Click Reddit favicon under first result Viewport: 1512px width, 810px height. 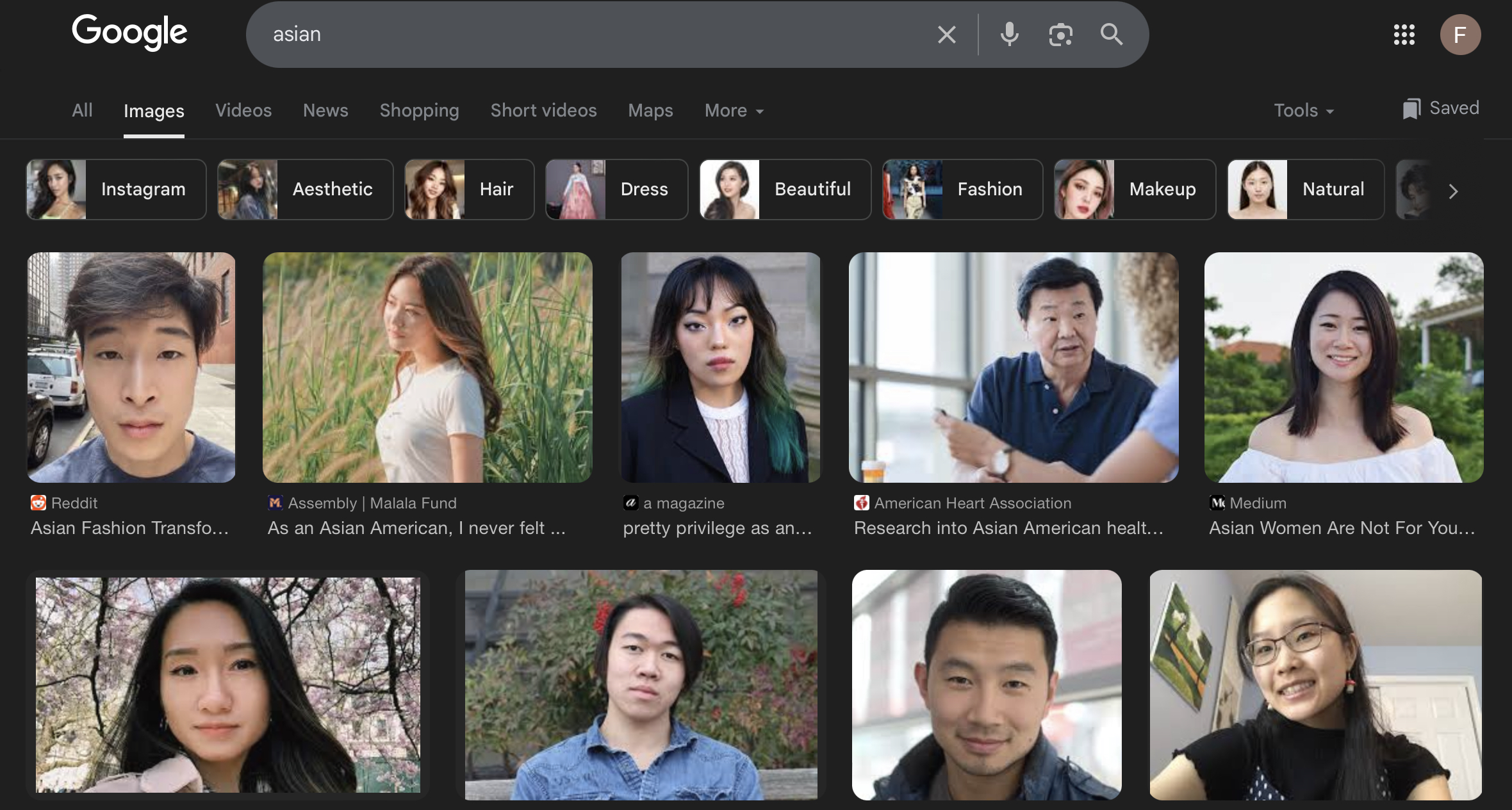coord(38,503)
